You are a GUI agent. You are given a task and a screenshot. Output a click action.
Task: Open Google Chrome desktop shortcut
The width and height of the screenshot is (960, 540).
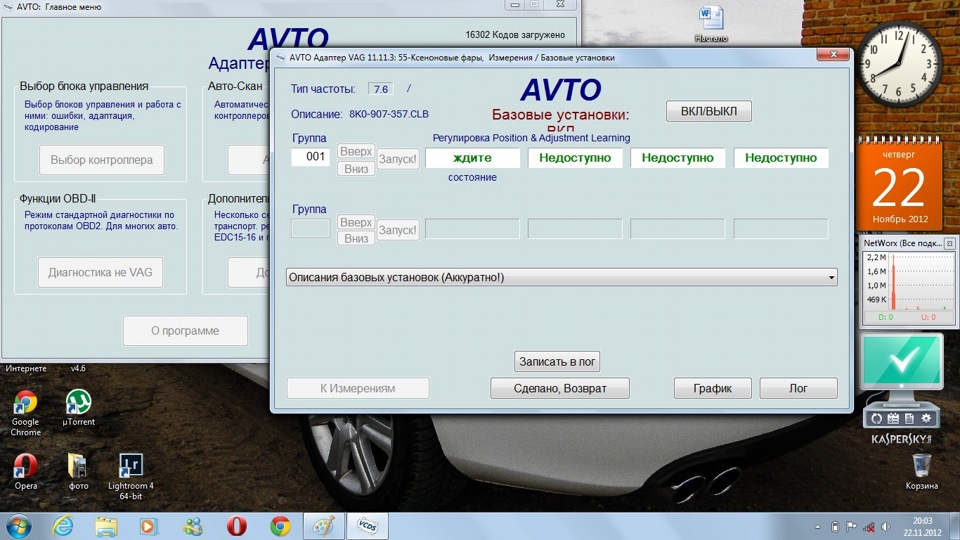pyautogui.click(x=25, y=413)
